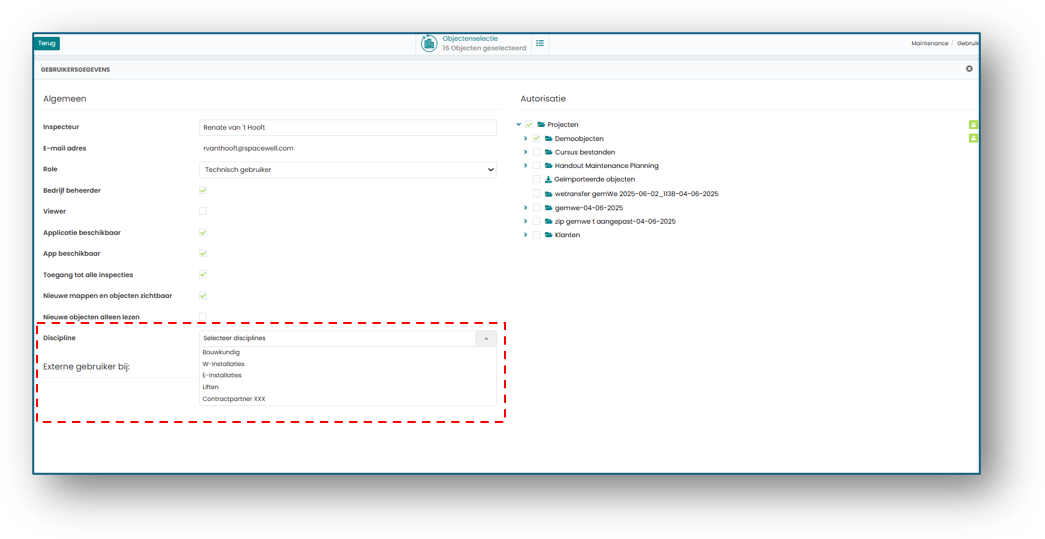Toggle Nieuwe mappen en objecten zichtbaar checkbox
The height and width of the screenshot is (539, 1045).
click(203, 296)
